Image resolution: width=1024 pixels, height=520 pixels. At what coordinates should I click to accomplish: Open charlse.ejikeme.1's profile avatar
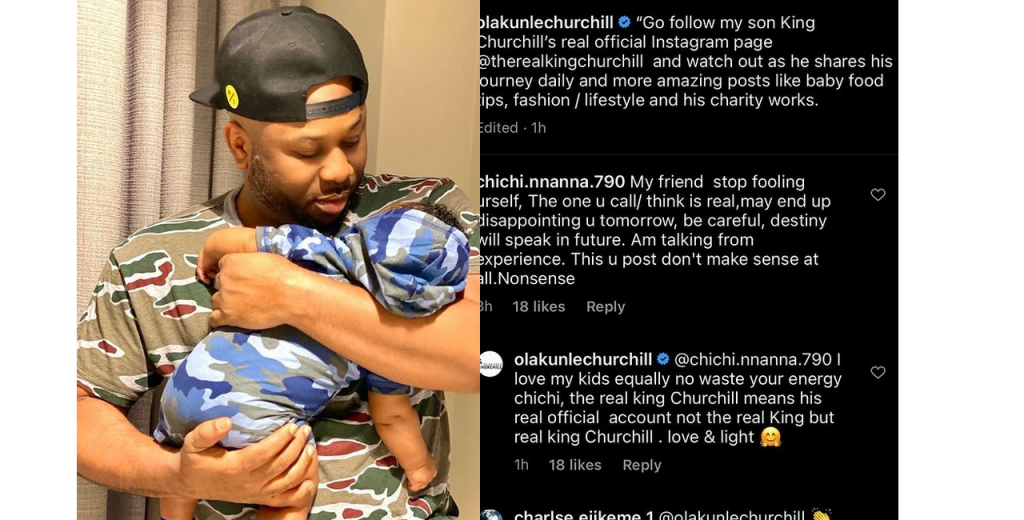(491, 515)
